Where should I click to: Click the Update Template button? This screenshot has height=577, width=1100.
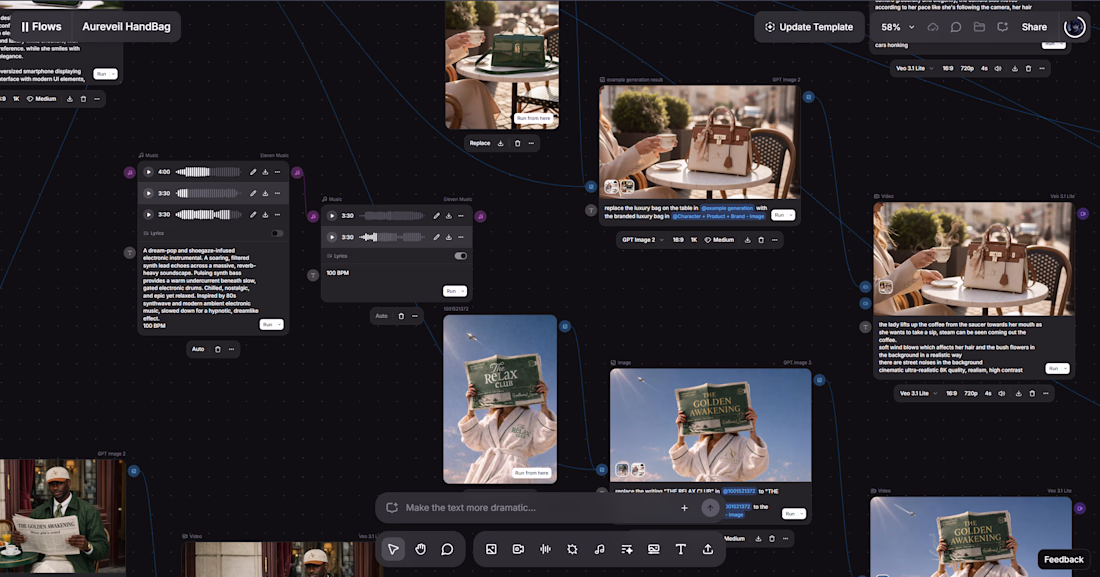click(x=809, y=27)
